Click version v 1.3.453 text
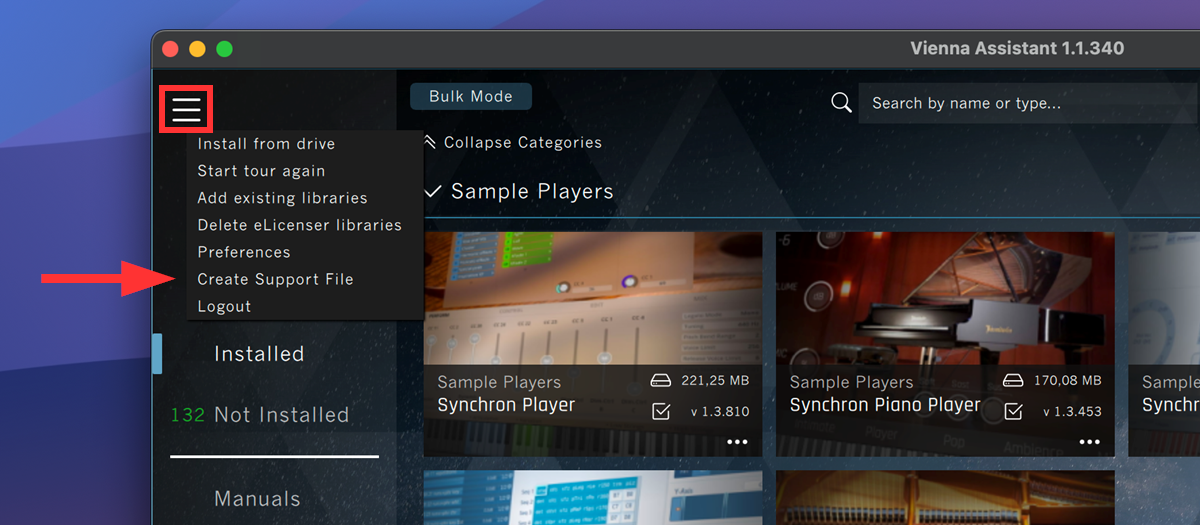 click(1072, 411)
